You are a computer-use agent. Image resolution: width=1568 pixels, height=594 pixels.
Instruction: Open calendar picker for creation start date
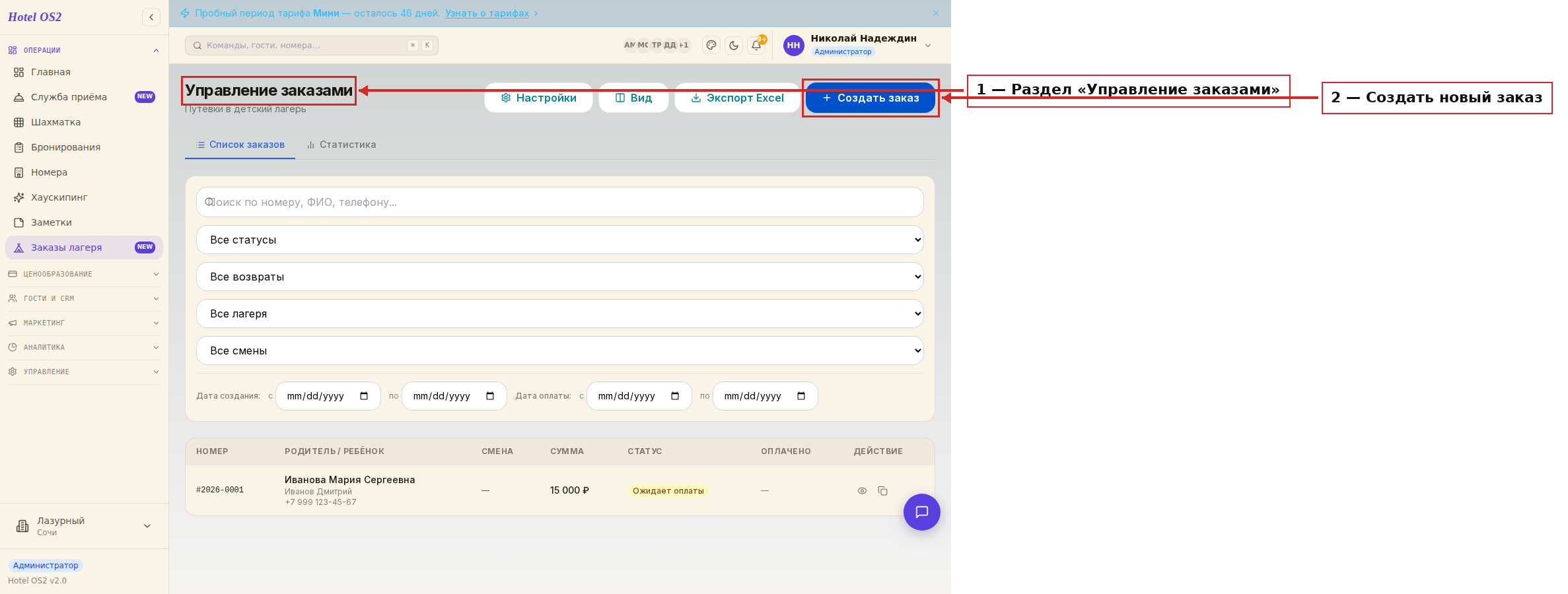(x=364, y=396)
